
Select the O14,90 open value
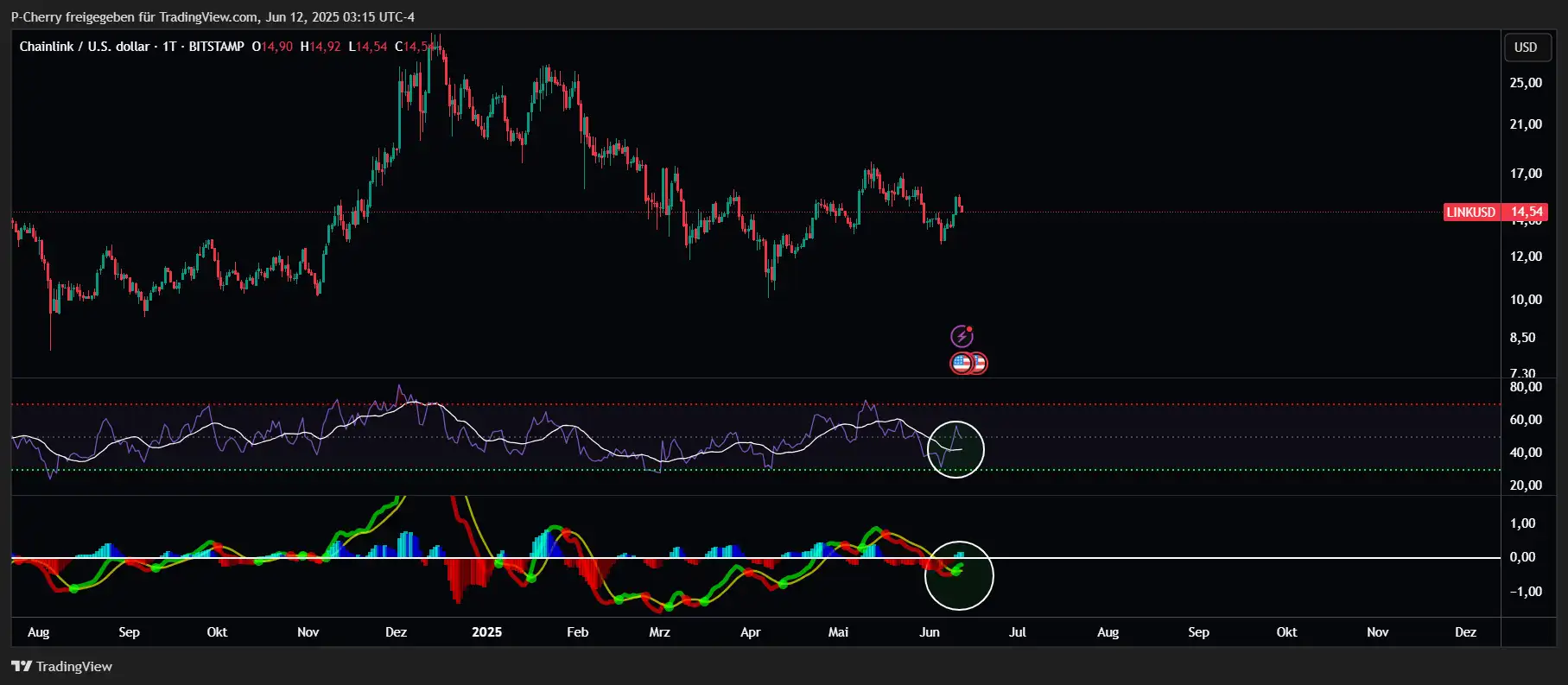[272, 47]
